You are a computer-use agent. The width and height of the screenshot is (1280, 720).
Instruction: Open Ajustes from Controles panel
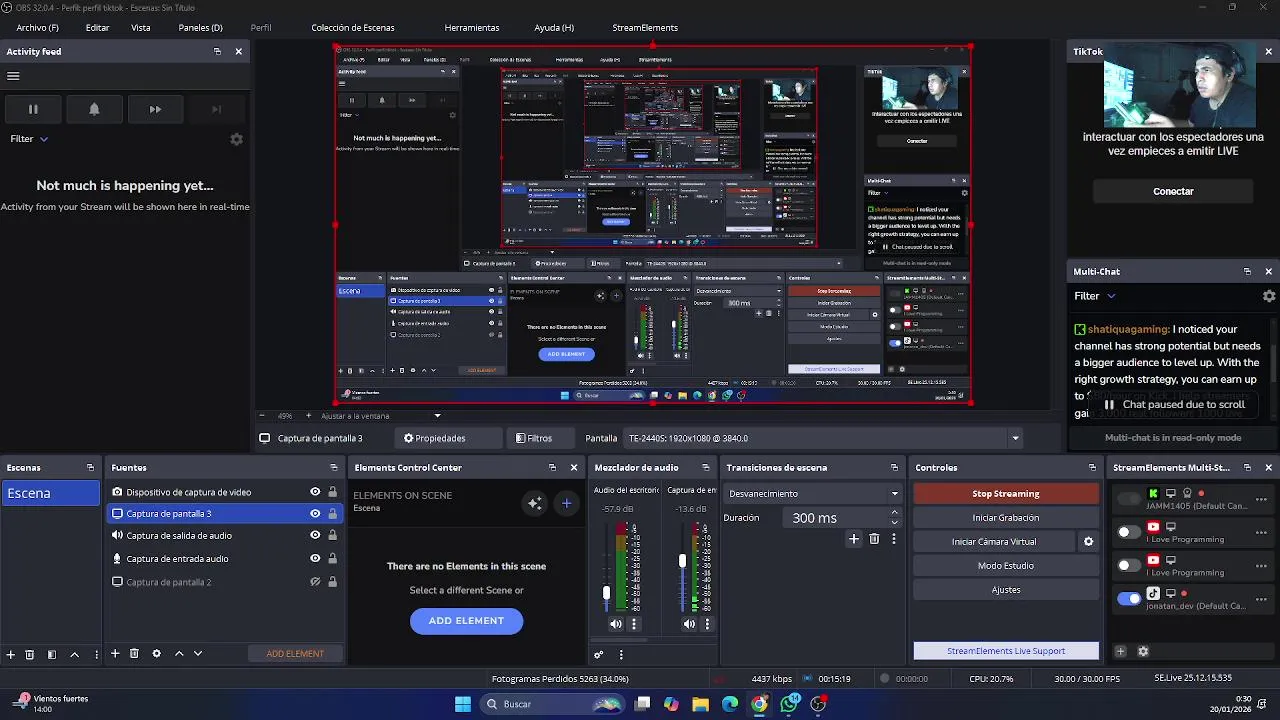[1006, 590]
